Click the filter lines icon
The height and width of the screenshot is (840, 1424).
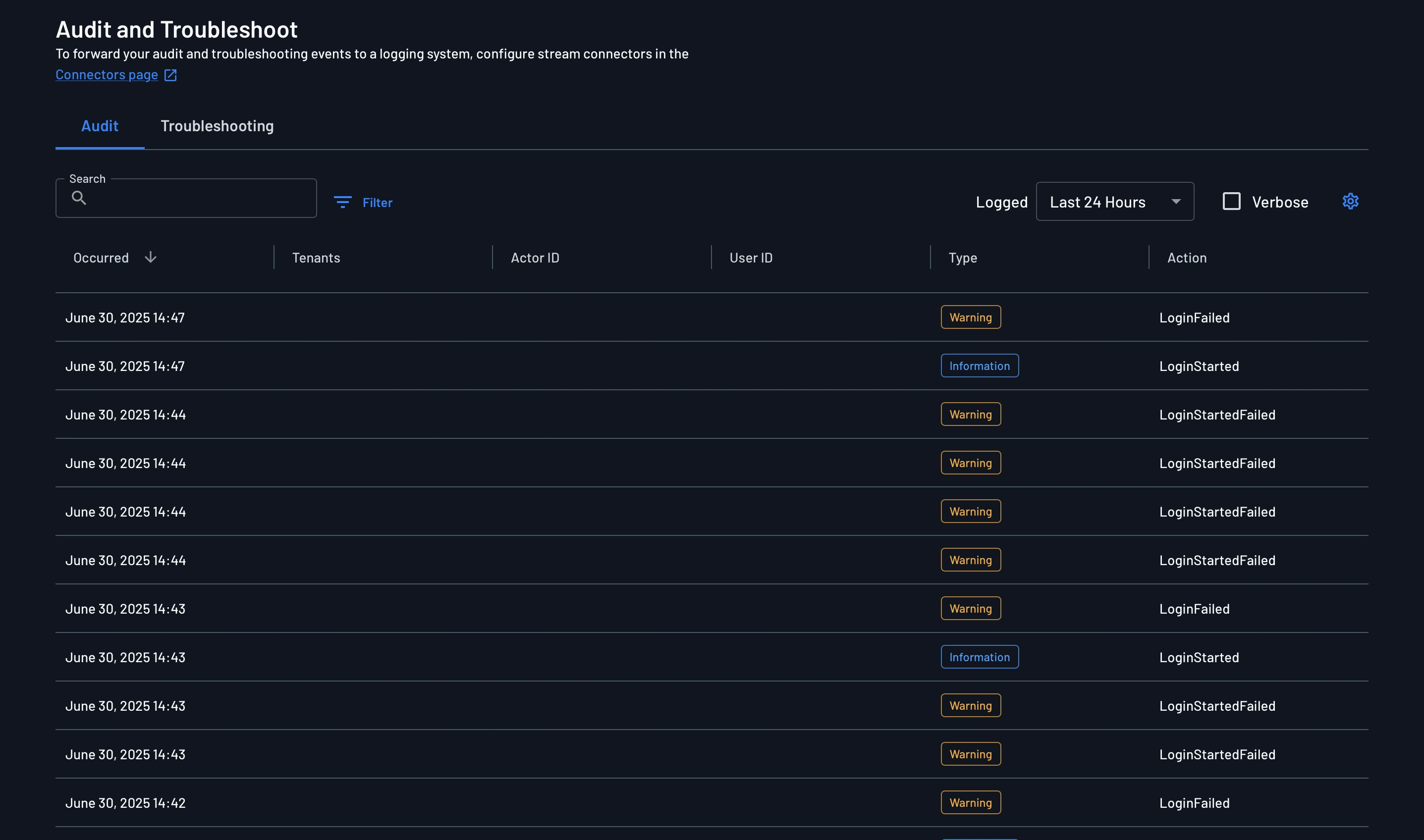[342, 202]
